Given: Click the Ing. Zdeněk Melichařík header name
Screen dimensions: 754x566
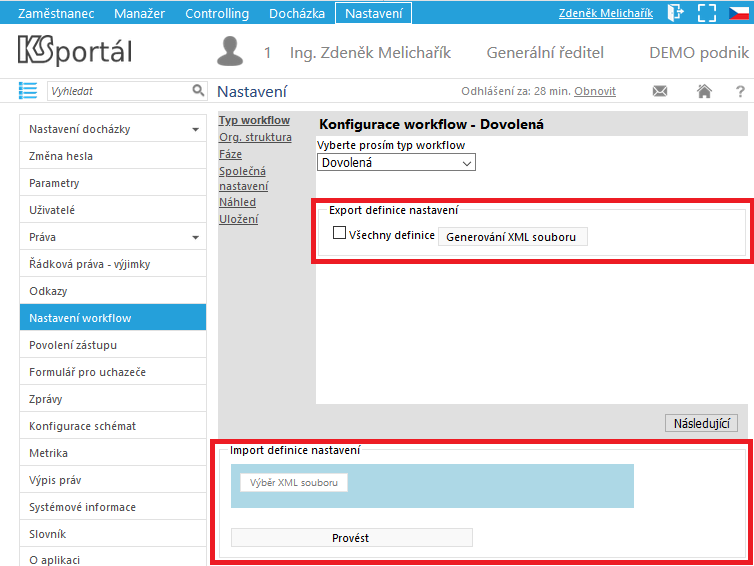Looking at the screenshot, I should (x=370, y=52).
